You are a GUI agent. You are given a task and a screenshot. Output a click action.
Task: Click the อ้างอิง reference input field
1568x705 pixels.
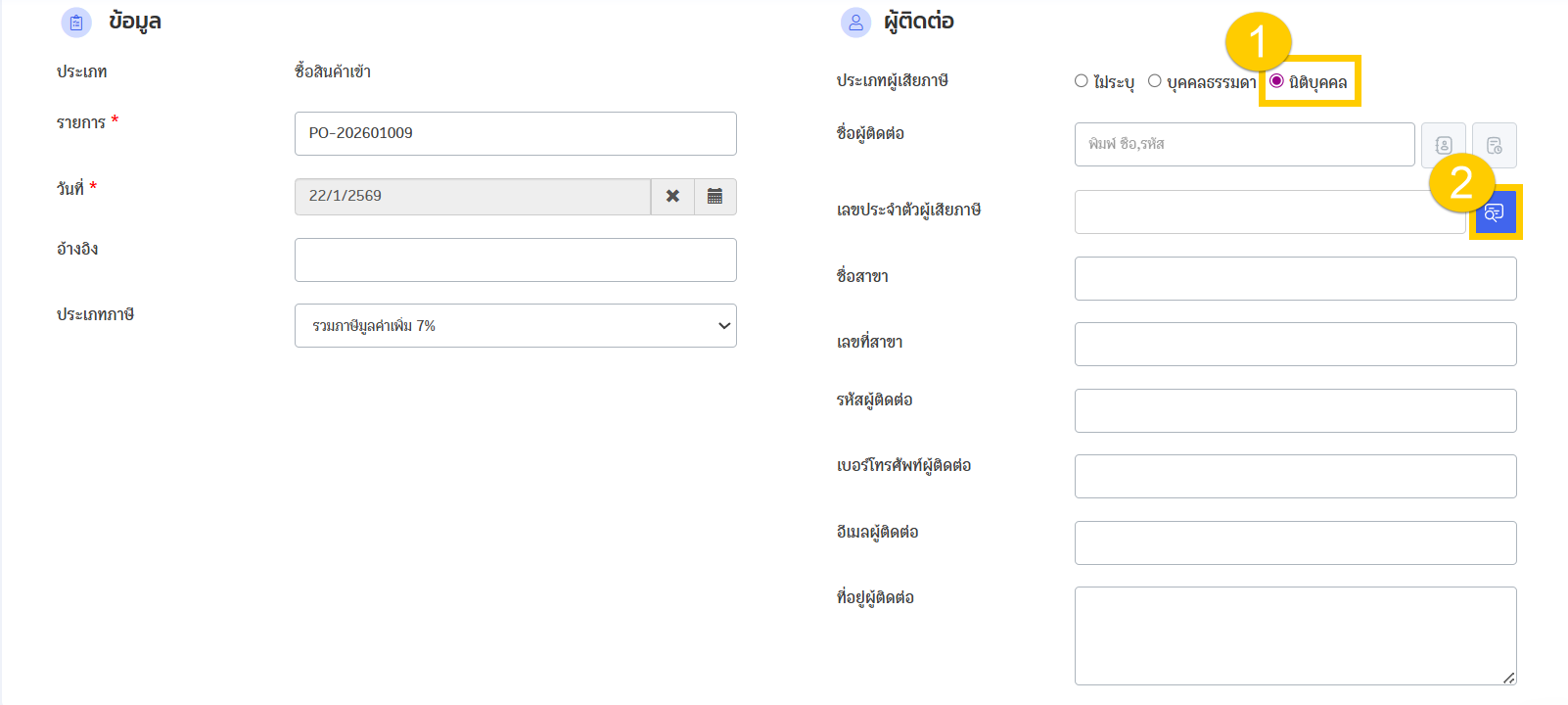click(x=515, y=260)
